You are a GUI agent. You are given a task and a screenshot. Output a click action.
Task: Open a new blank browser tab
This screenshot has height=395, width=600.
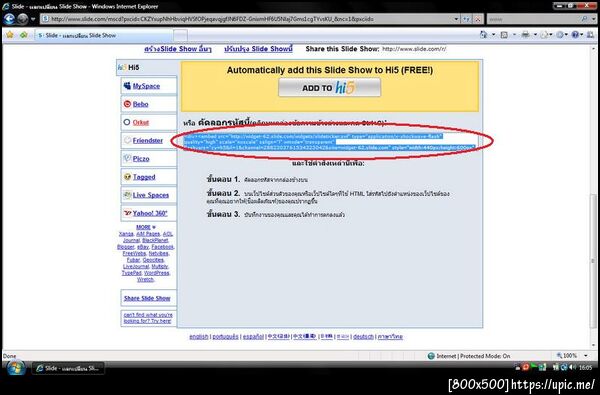181,36
